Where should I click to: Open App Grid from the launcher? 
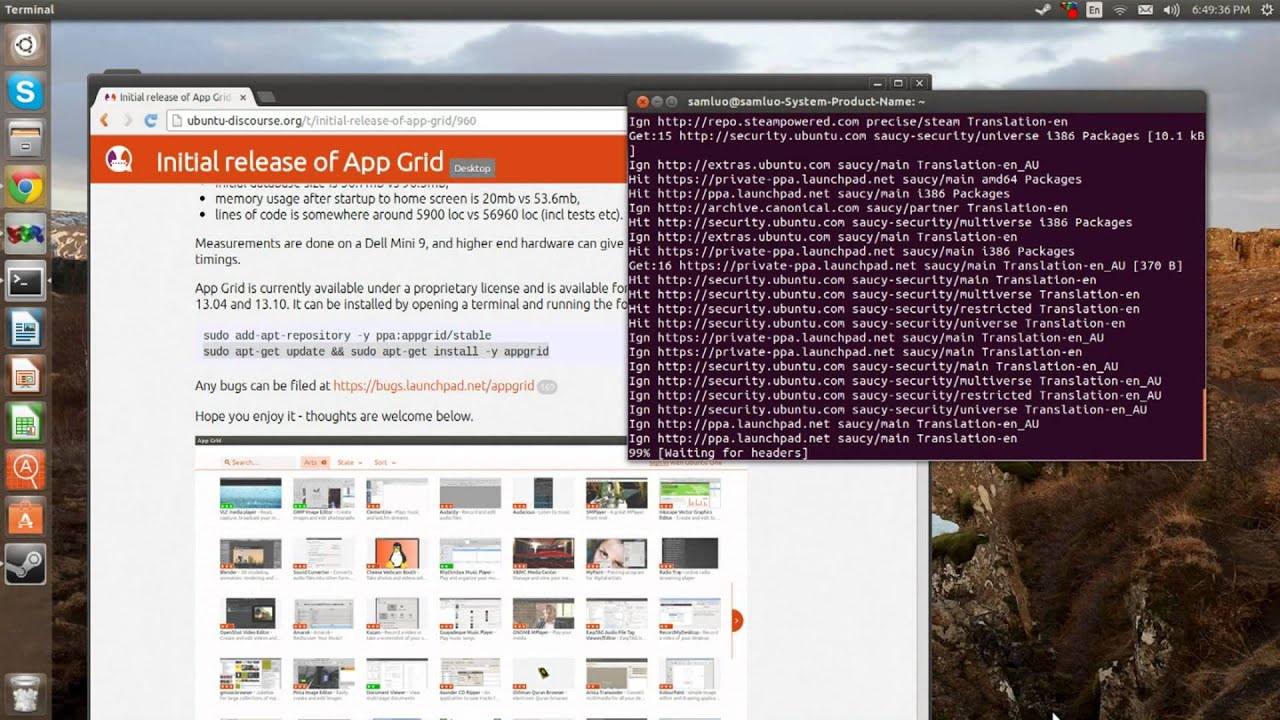point(25,471)
